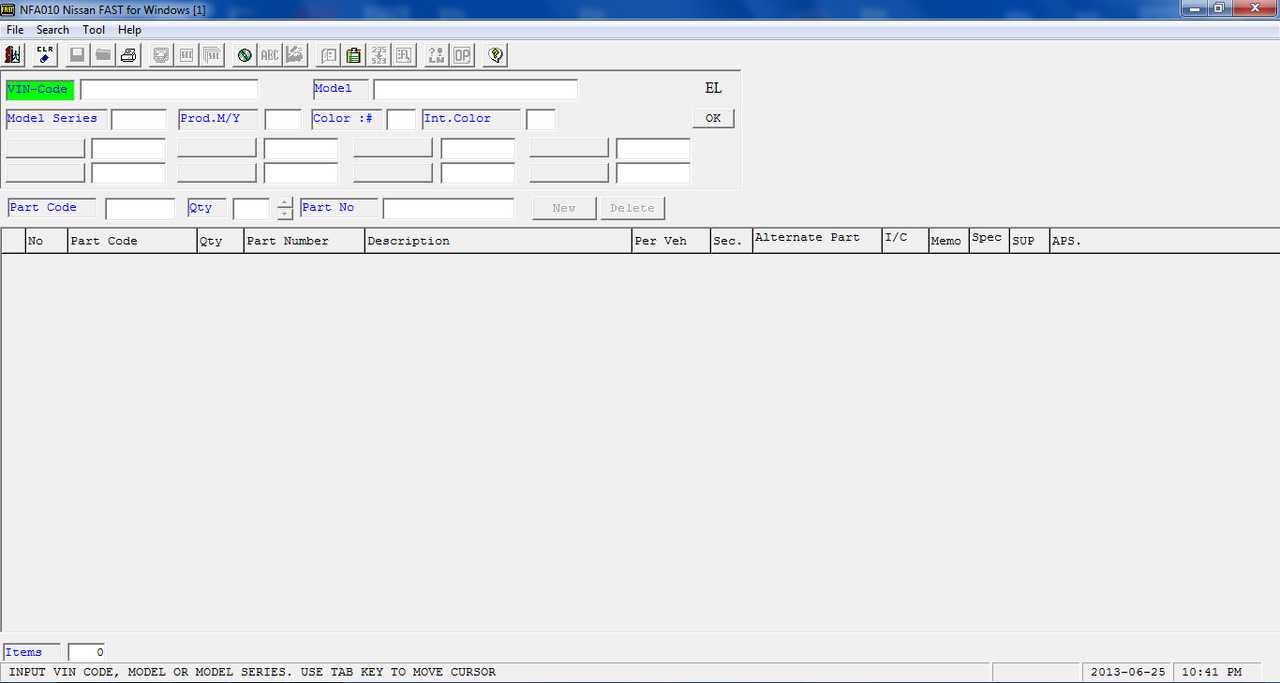Click the green VIN-Code label
The image size is (1280, 683).
[x=39, y=89]
